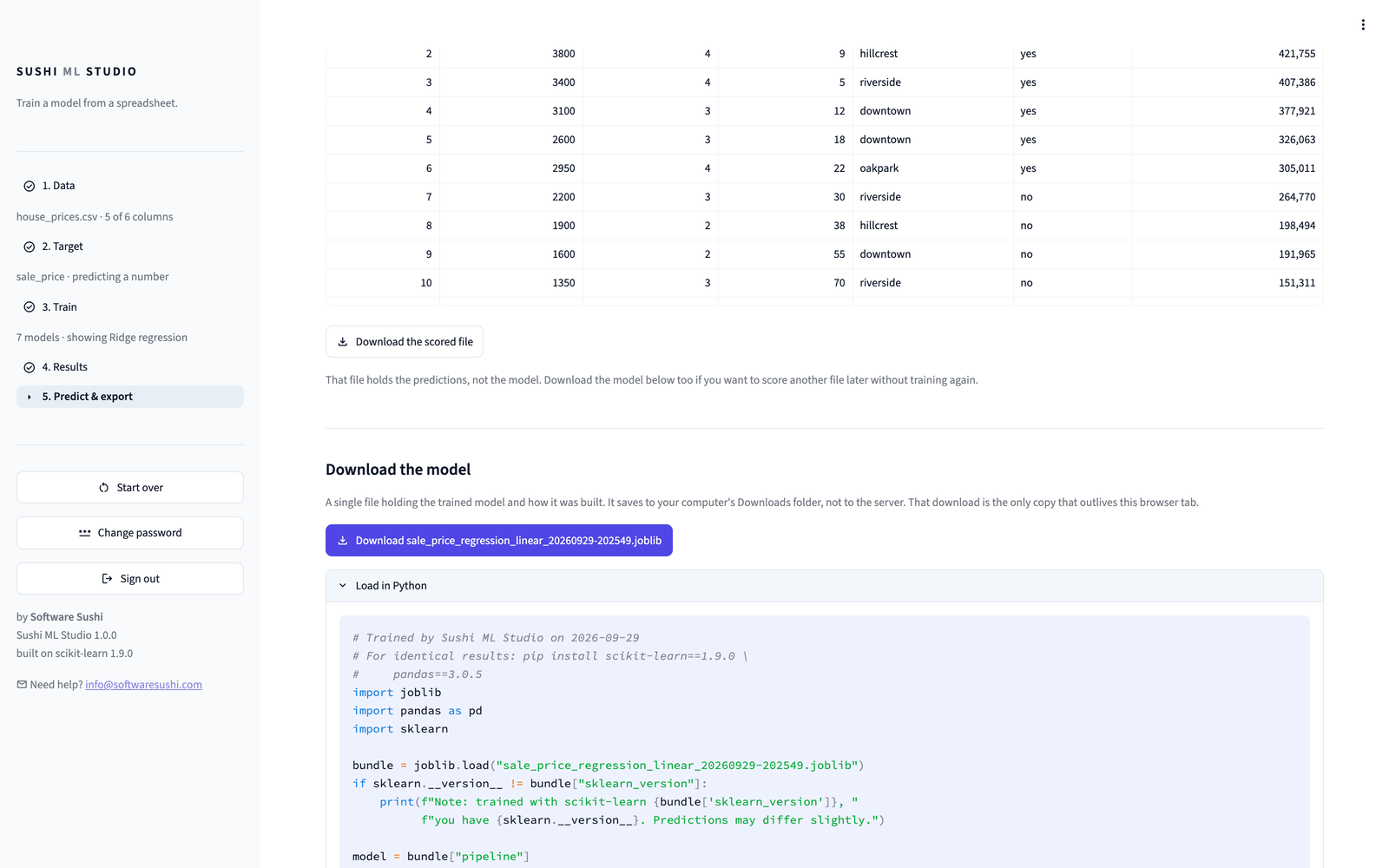The width and height of the screenshot is (1389, 868).
Task: Sign out of Sushi ML Studio
Action: click(x=130, y=579)
